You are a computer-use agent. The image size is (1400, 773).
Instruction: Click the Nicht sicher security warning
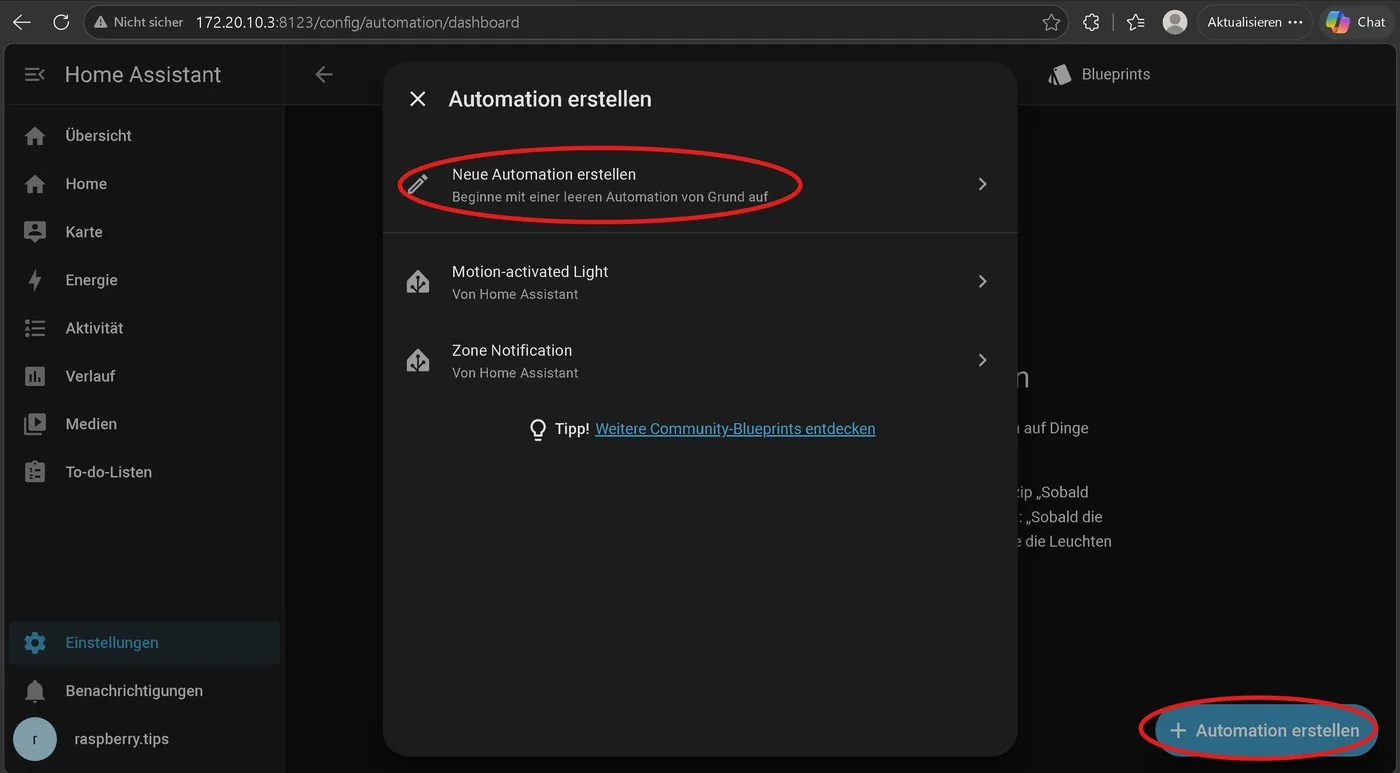(x=138, y=22)
